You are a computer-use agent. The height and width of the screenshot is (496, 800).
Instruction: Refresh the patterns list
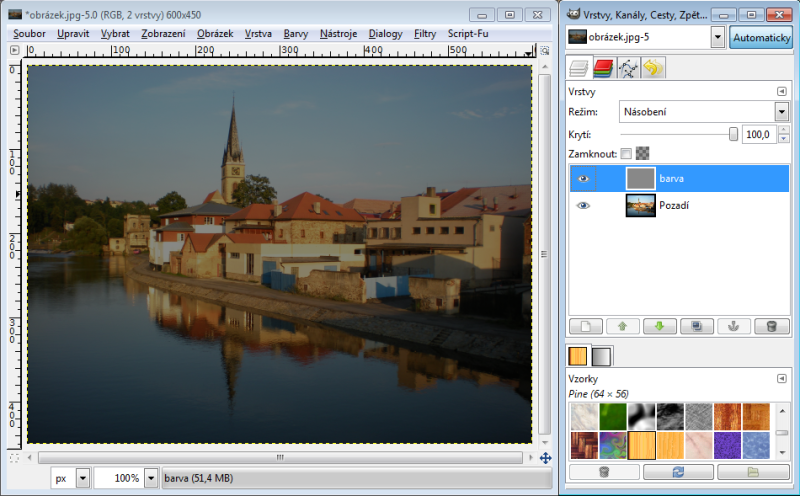pos(678,472)
